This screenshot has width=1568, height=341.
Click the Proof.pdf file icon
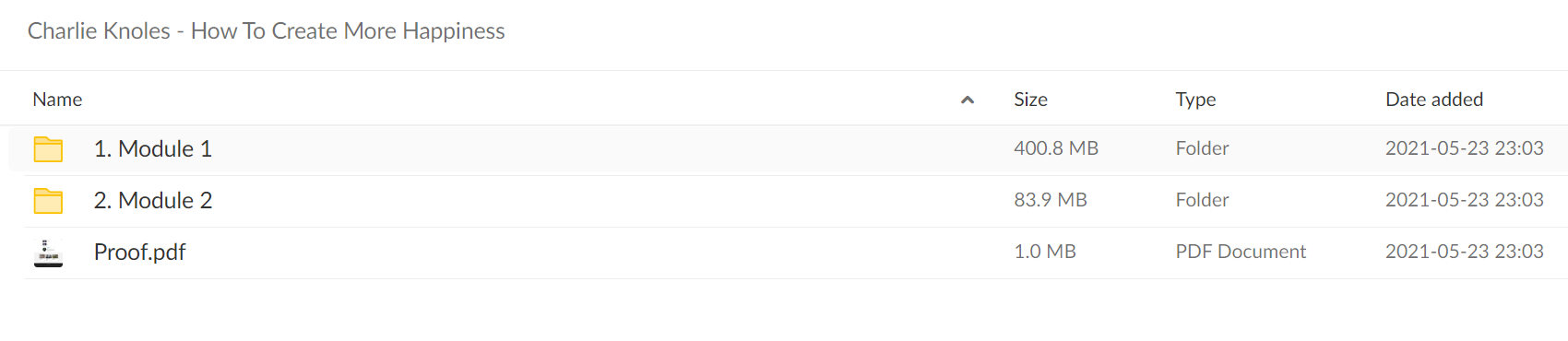tap(48, 253)
